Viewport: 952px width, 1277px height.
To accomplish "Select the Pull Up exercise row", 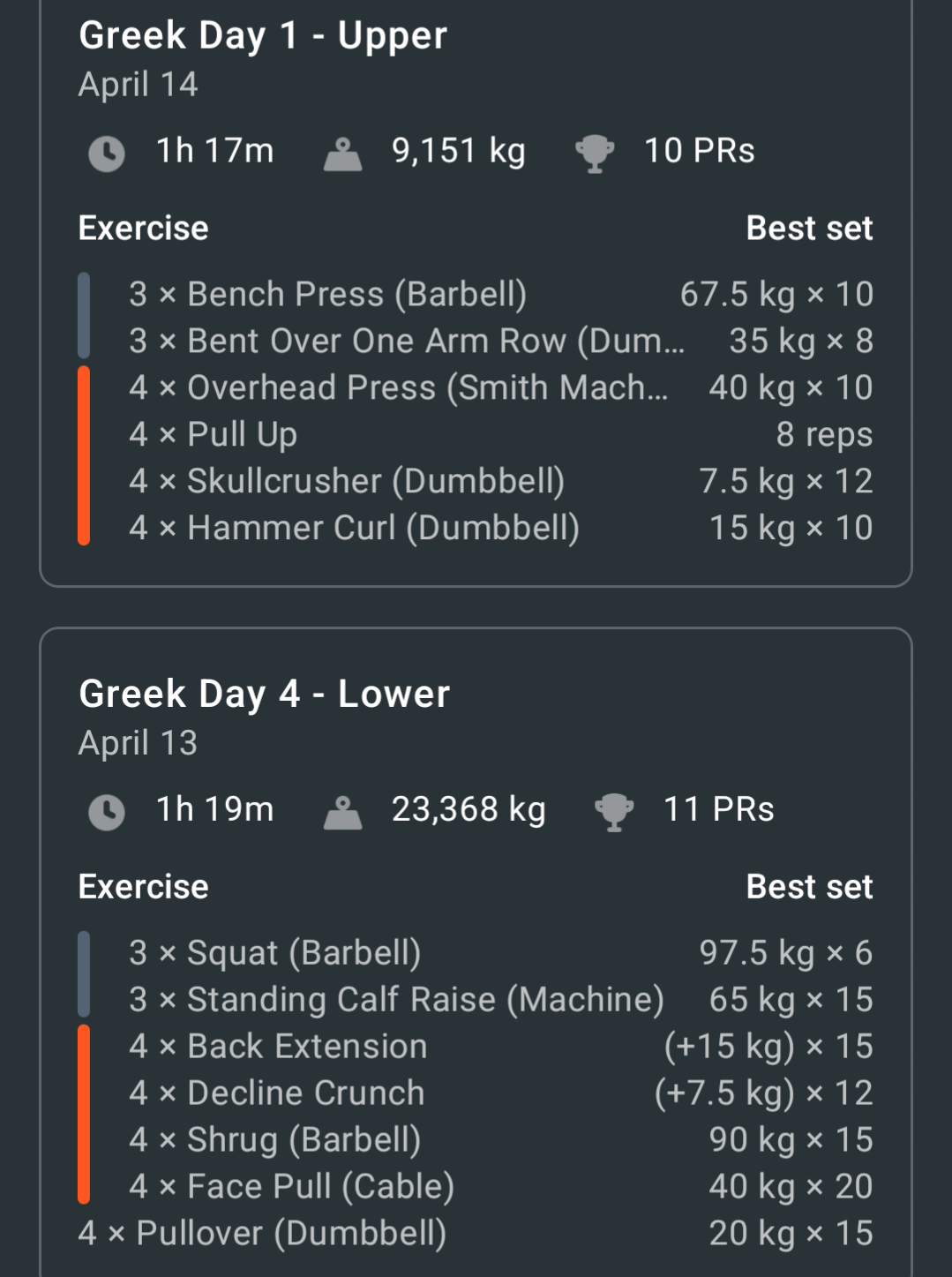I will 500,434.
